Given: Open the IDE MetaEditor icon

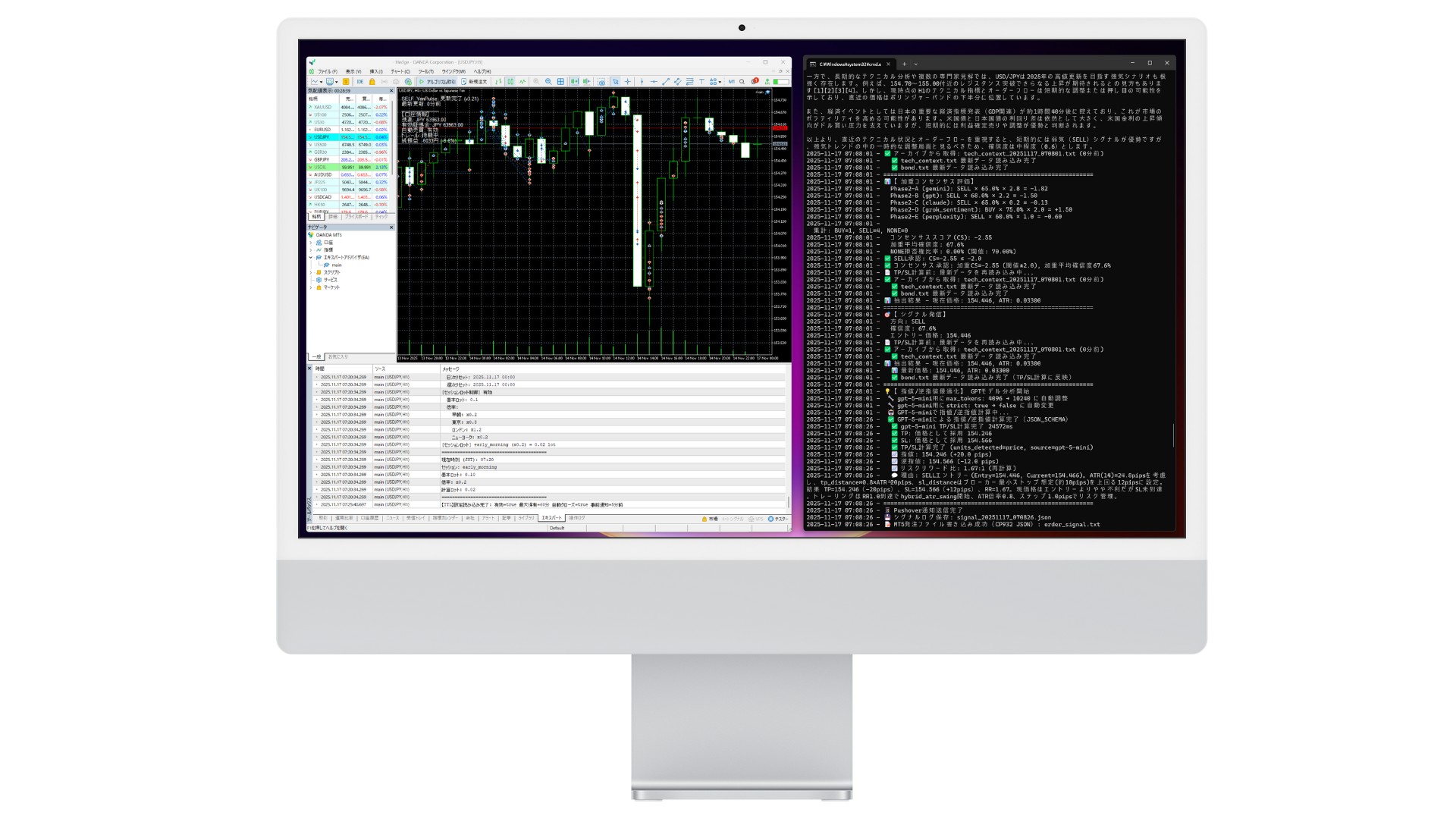Looking at the screenshot, I should (360, 81).
